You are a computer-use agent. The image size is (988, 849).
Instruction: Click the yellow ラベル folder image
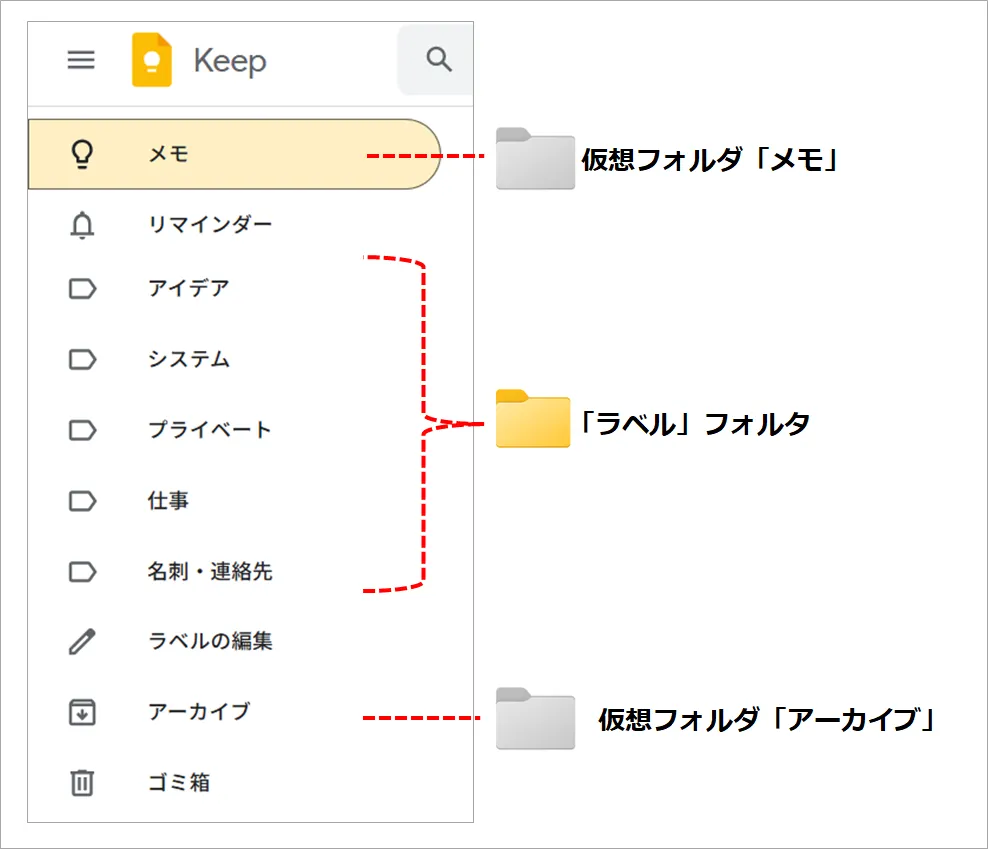(533, 419)
